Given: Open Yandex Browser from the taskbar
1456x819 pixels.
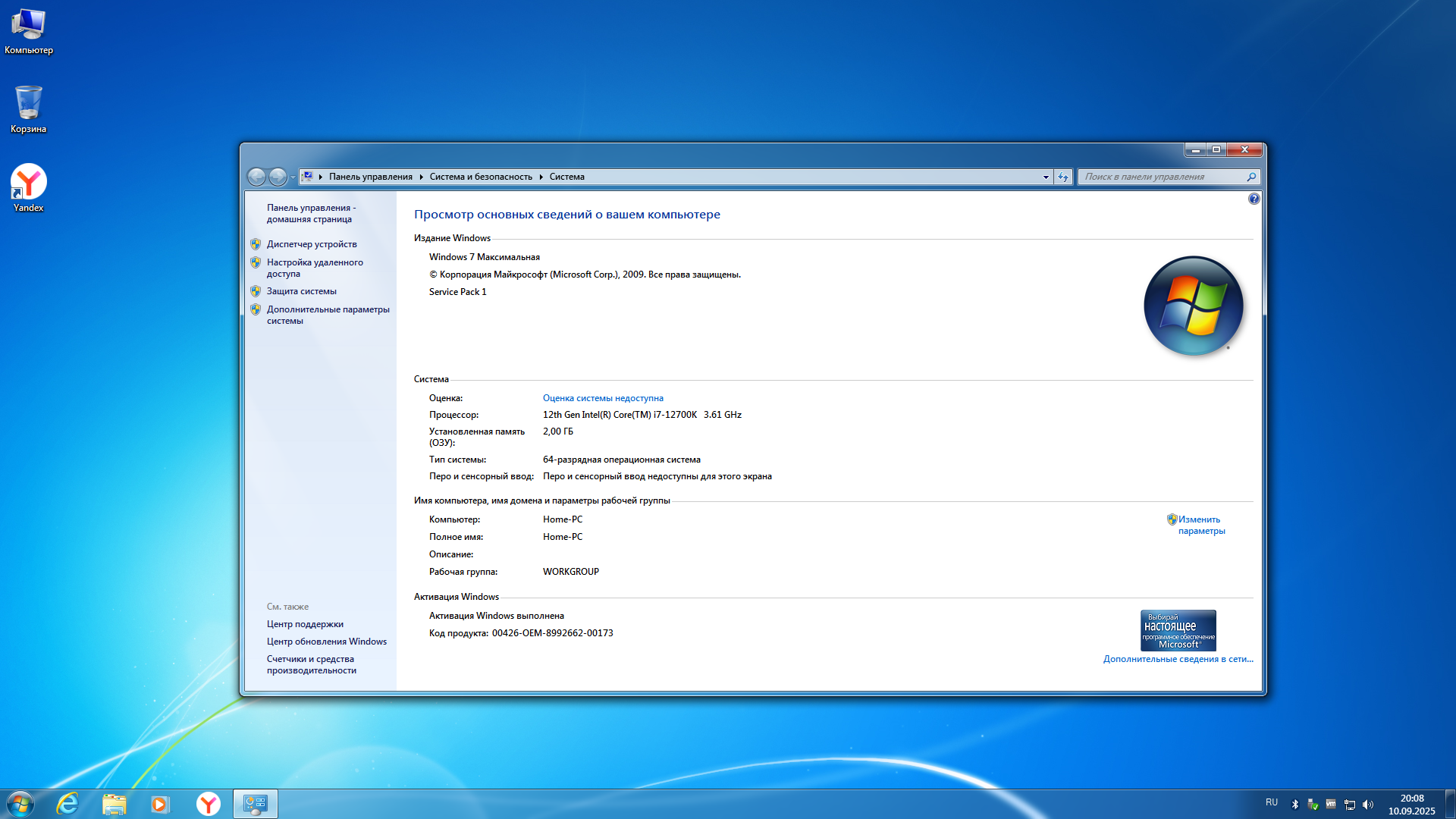Looking at the screenshot, I should point(207,803).
